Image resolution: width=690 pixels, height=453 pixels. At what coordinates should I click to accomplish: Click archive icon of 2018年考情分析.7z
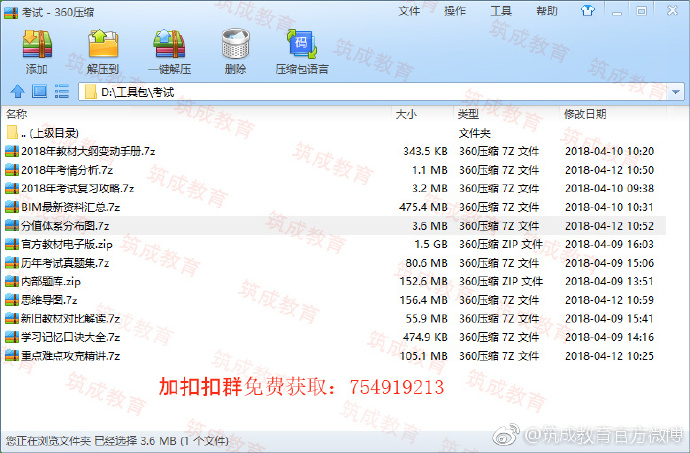(x=12, y=170)
